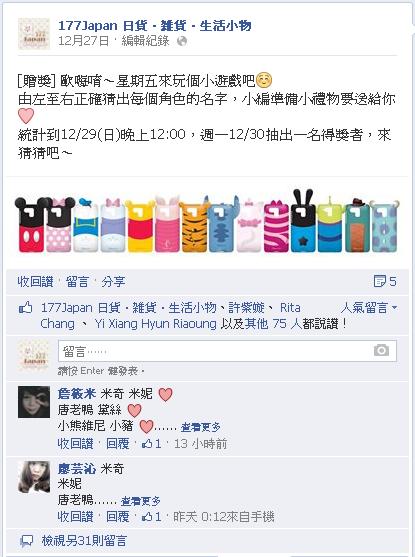This screenshot has width=415, height=557.
Task: Click 留言 action under the post
Action: (x=77, y=282)
